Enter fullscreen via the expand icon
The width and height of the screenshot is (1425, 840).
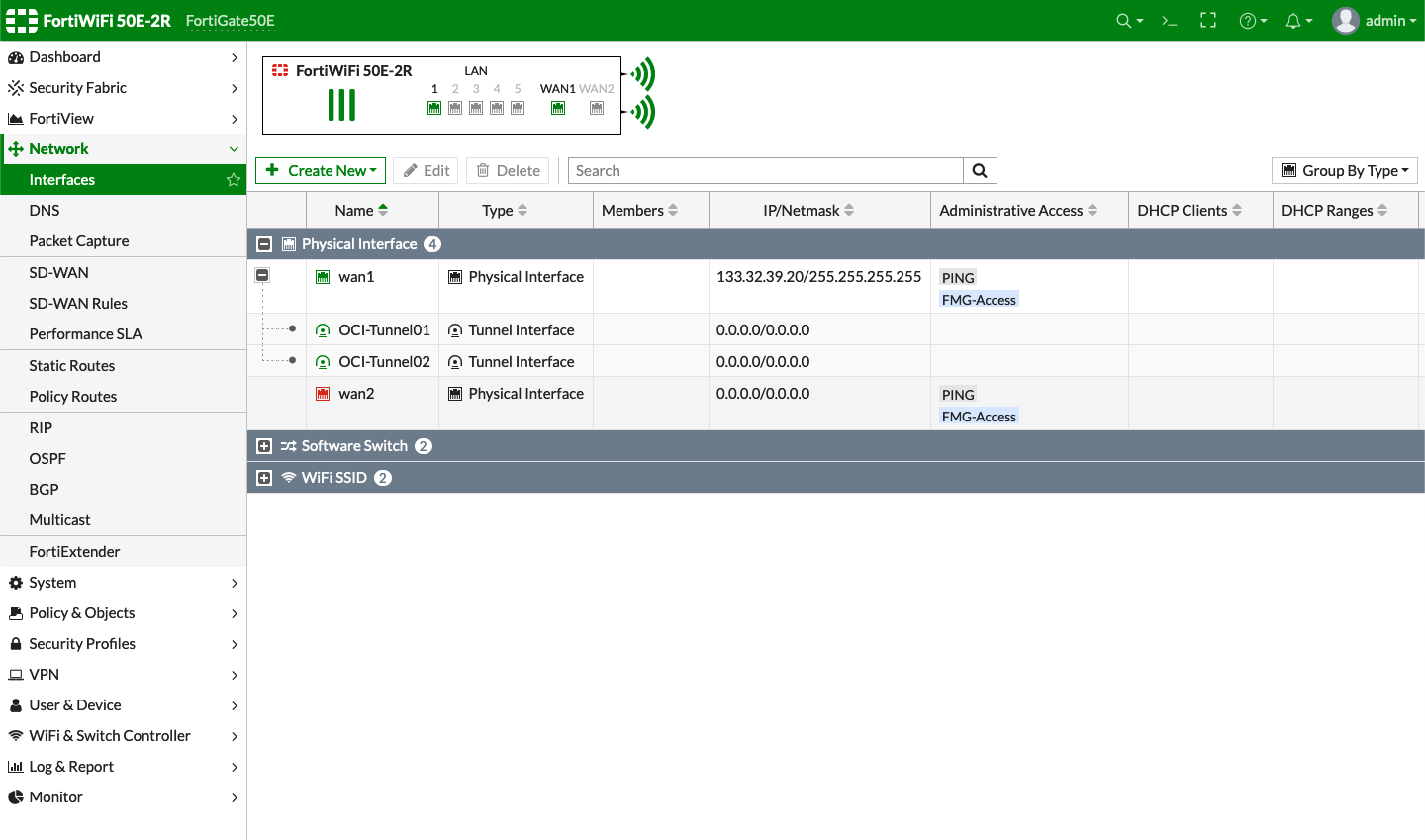tap(1208, 20)
